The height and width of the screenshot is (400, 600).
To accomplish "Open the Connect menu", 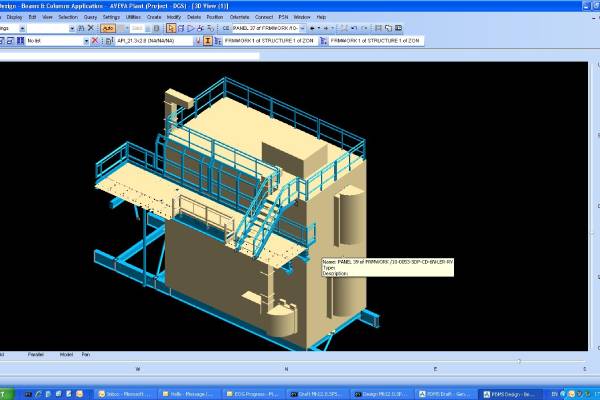I will click(x=264, y=17).
